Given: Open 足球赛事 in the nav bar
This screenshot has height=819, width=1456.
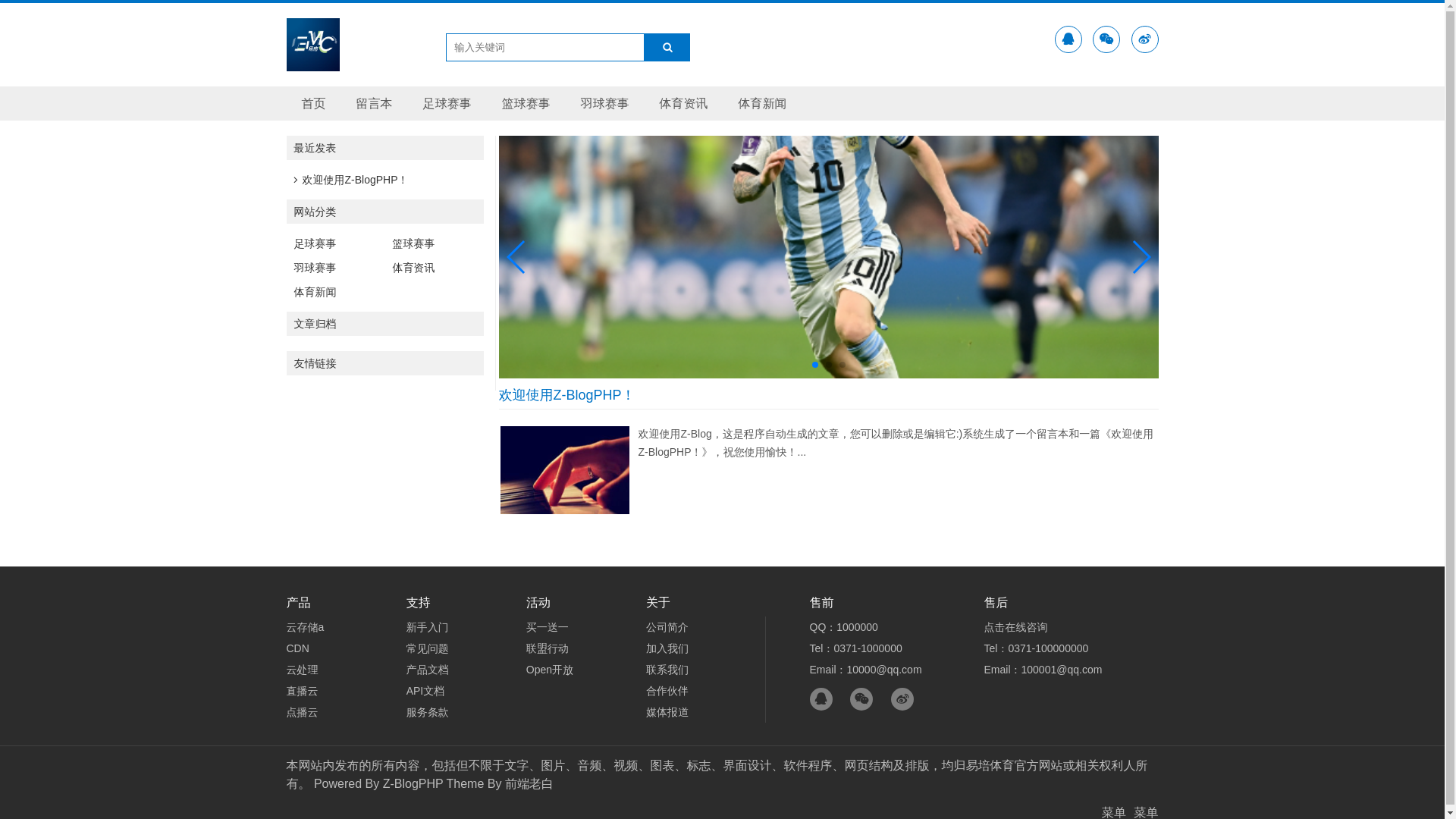Looking at the screenshot, I should (x=447, y=103).
